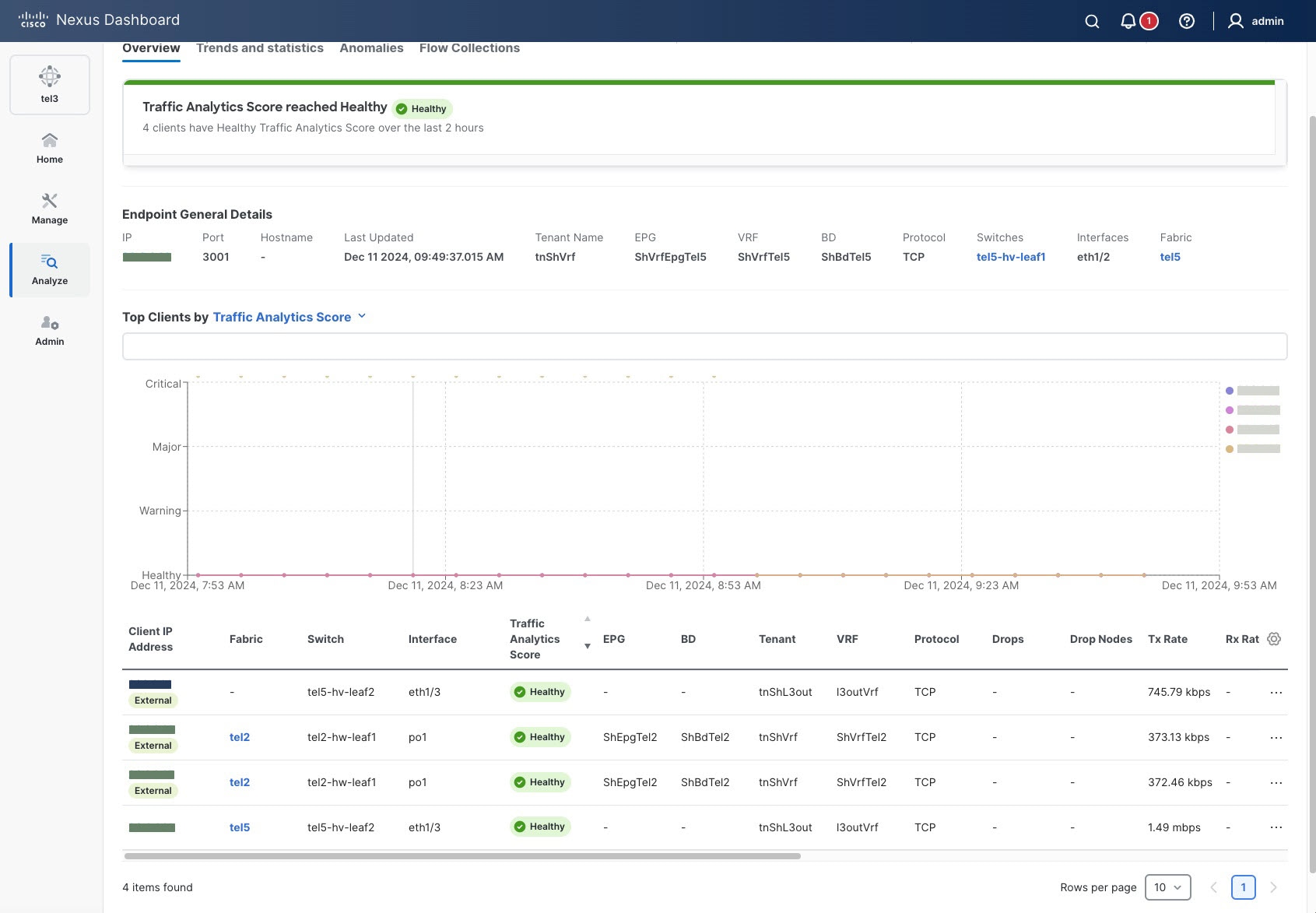Open the Rows per page dropdown
This screenshot has width=1316, height=913.
pyautogui.click(x=1167, y=887)
